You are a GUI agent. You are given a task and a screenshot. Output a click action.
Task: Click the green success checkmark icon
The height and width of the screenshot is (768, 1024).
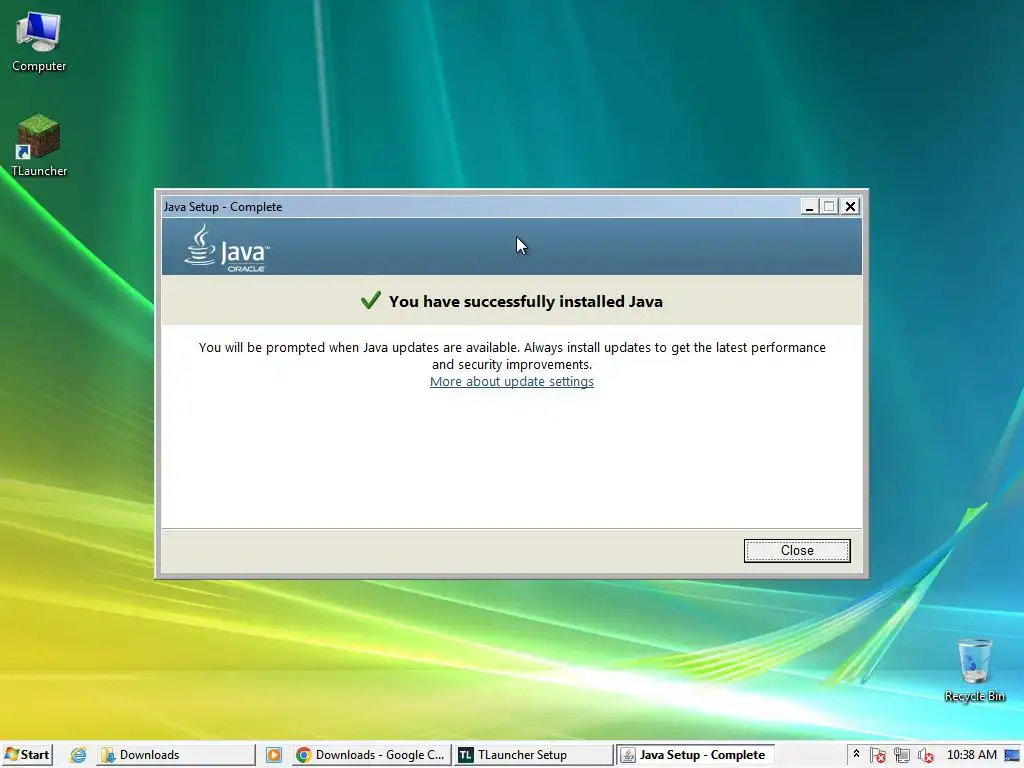click(x=370, y=300)
